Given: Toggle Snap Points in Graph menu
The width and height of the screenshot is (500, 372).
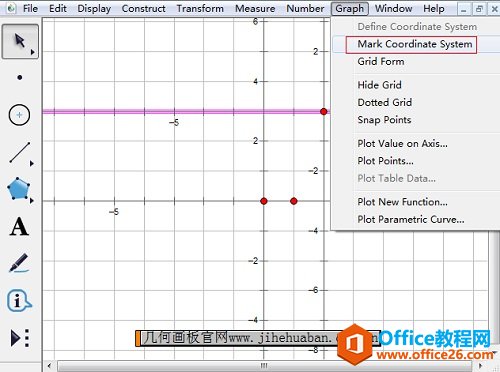Looking at the screenshot, I should pyautogui.click(x=384, y=120).
